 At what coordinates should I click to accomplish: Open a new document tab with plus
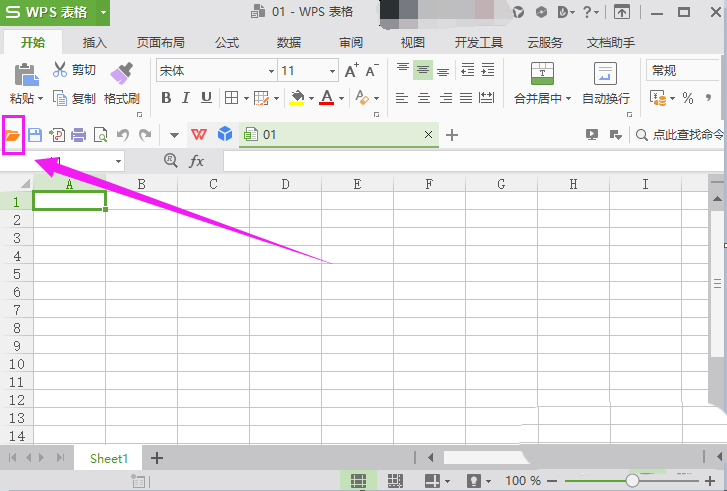(452, 135)
